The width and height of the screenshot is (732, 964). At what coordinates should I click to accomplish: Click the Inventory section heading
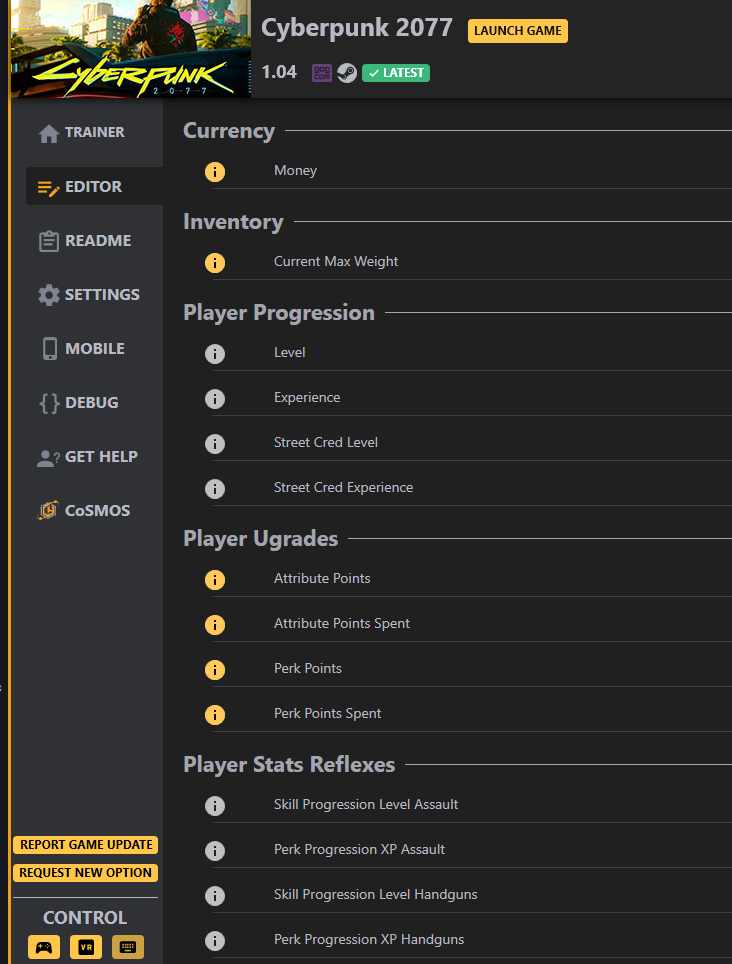tap(234, 222)
